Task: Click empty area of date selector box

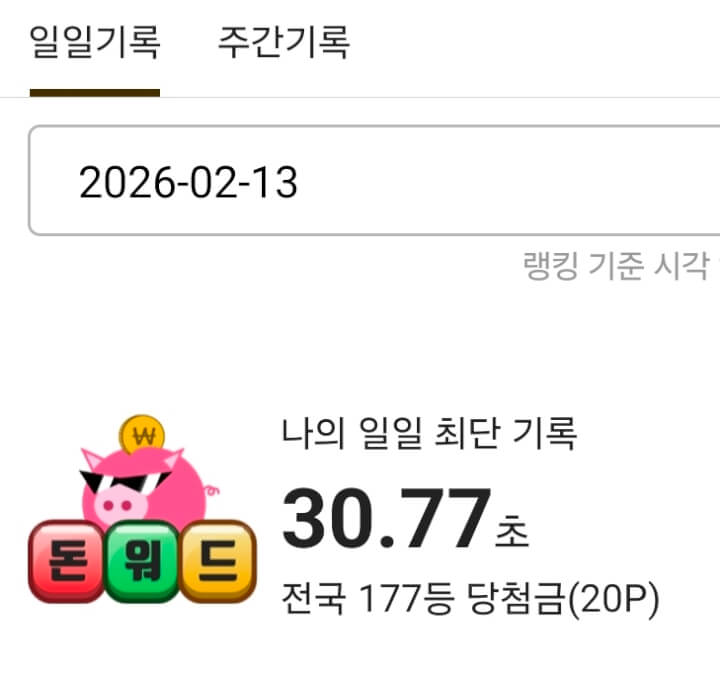Action: [x=505, y=180]
